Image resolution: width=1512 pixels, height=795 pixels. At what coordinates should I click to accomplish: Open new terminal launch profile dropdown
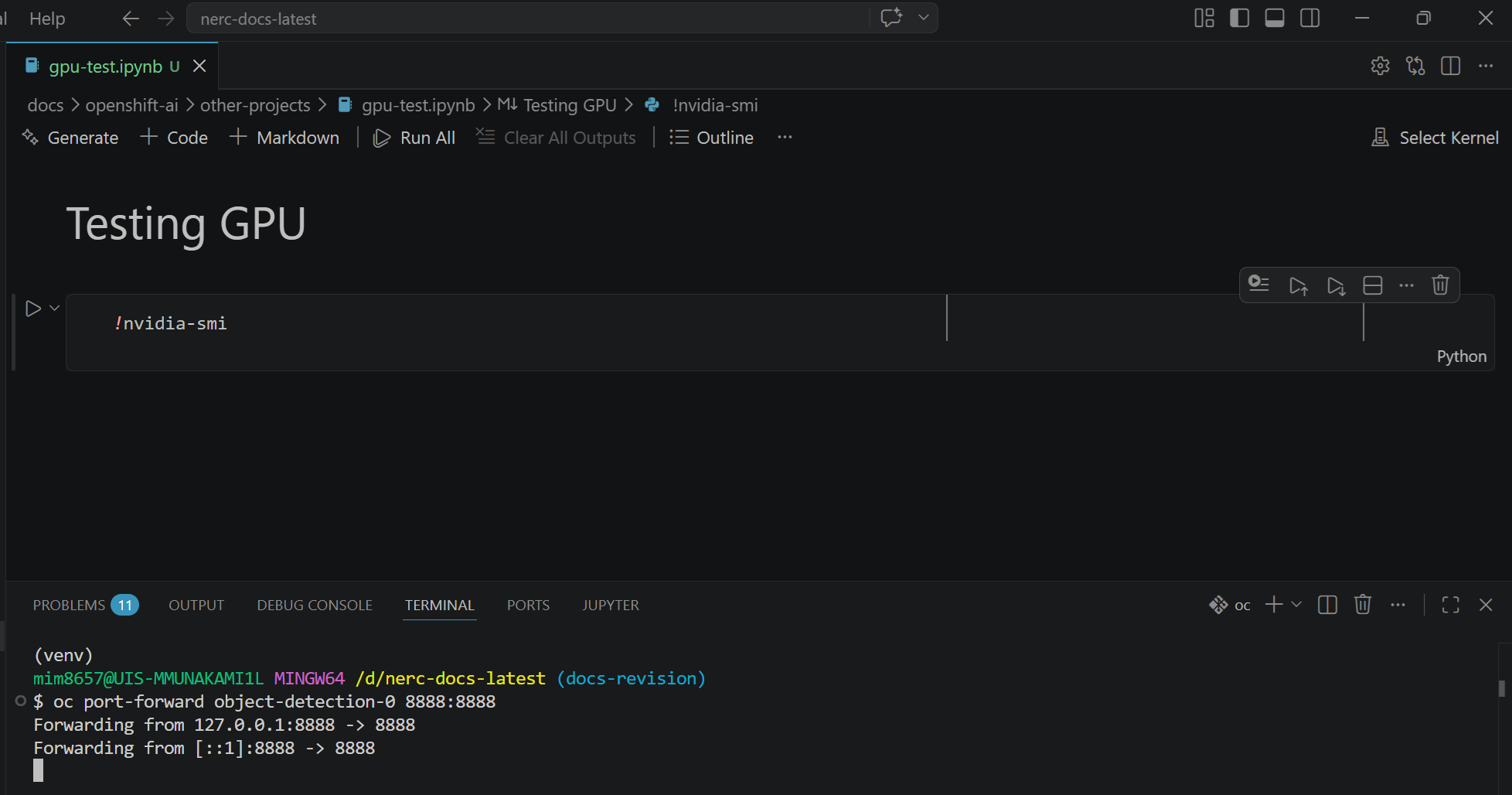[1296, 605]
